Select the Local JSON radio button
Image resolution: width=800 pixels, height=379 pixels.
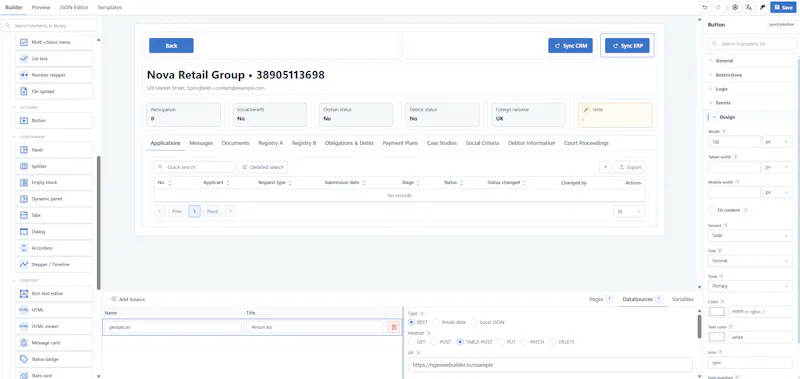coord(474,322)
